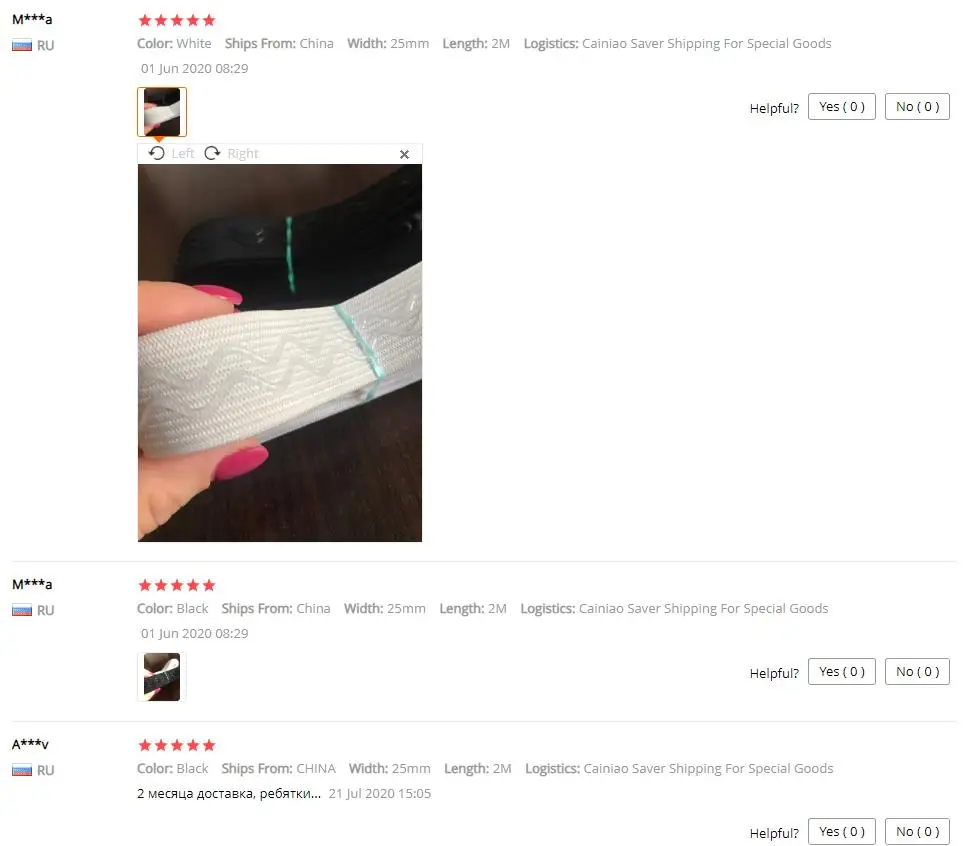The width and height of the screenshot is (966, 846).
Task: Click the five-star rating of first review
Action: coord(177,20)
